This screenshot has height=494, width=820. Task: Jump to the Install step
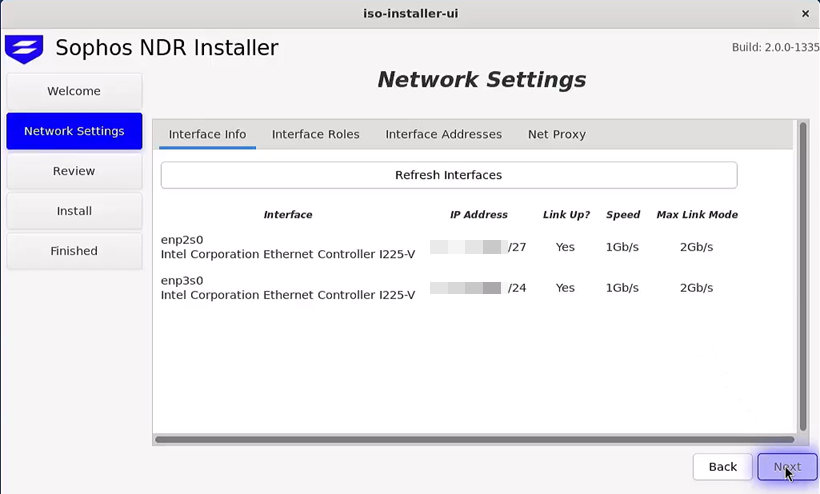(x=74, y=211)
